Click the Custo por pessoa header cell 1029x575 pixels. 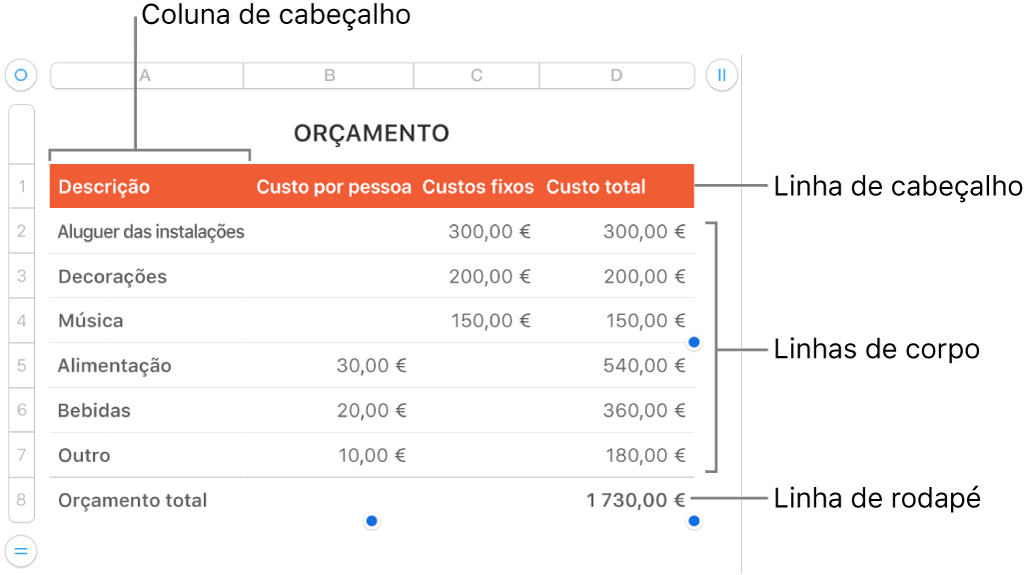click(x=333, y=187)
